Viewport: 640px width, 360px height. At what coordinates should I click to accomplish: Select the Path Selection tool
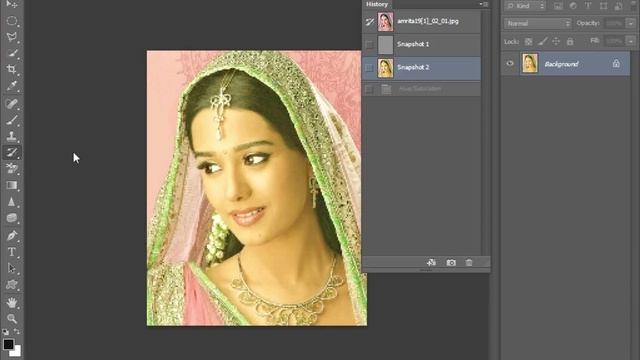tap(12, 268)
